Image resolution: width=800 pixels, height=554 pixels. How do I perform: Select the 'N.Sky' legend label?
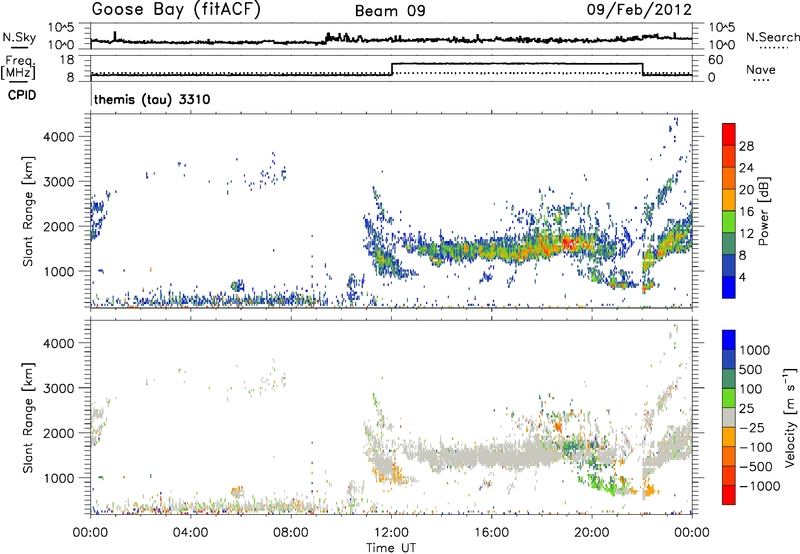pyautogui.click(x=19, y=37)
